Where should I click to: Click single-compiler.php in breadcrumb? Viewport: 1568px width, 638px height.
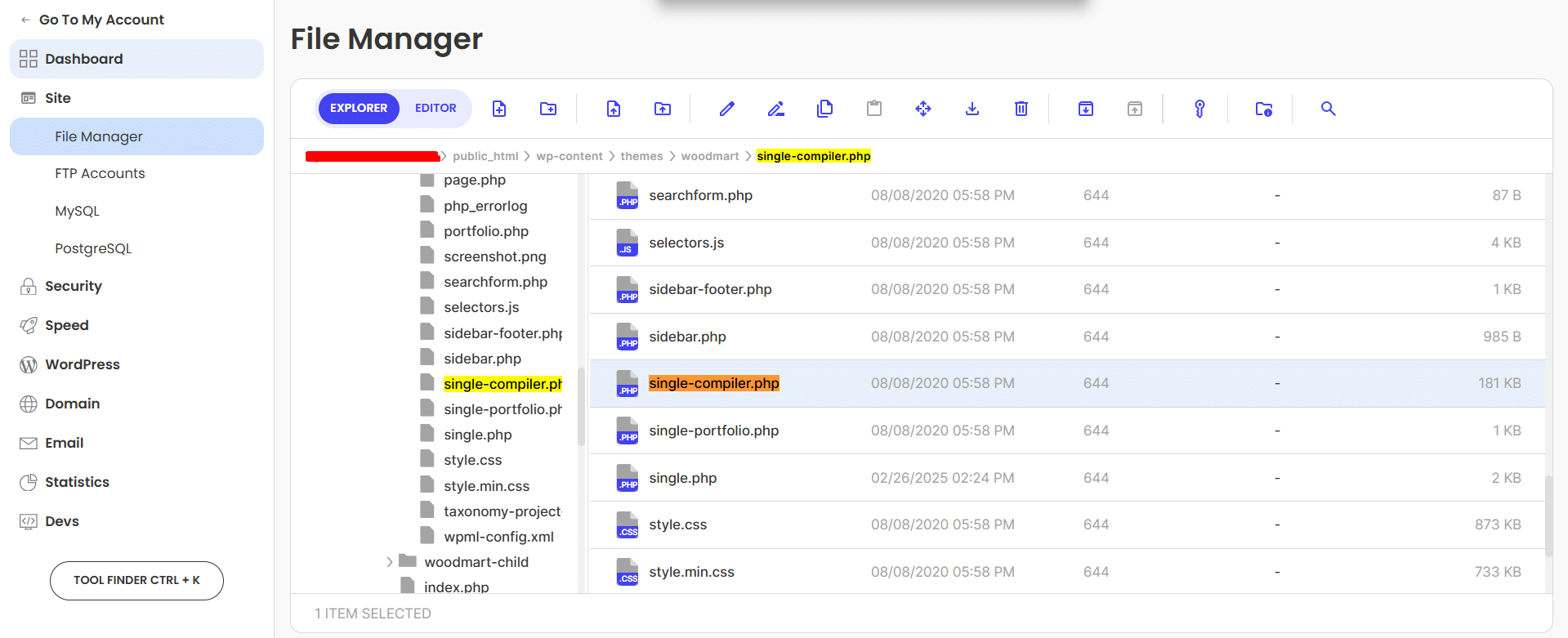point(814,156)
